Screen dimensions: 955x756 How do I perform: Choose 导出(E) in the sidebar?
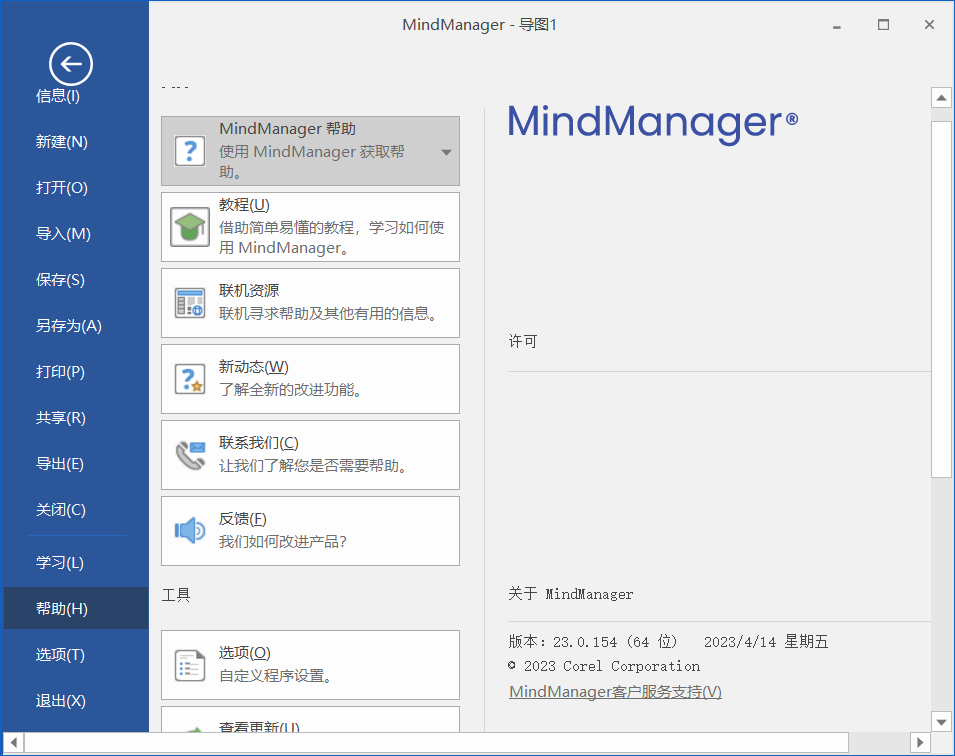(59, 464)
